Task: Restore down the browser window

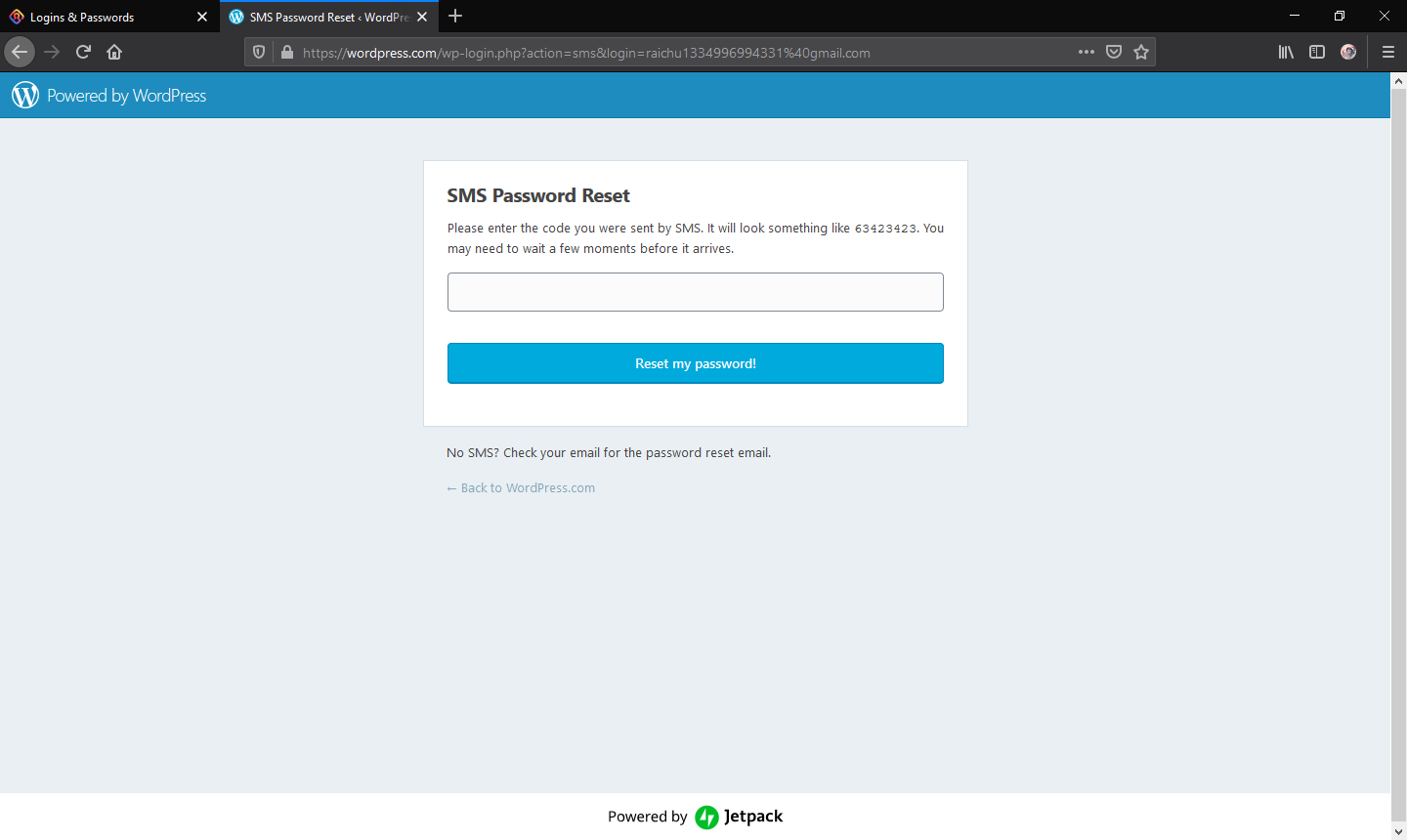Action: [x=1340, y=16]
